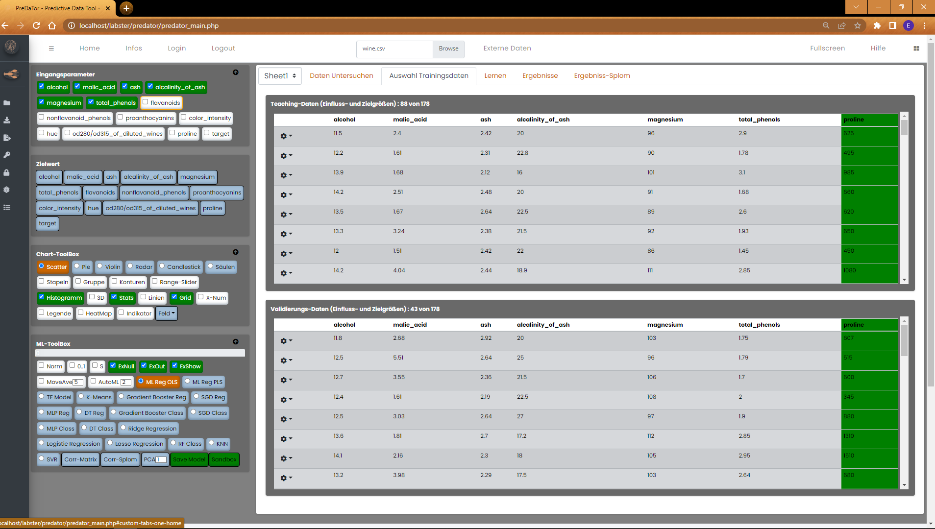Click the download icon in left sidebar
Viewport: 935px width, 529px height.
(x=8, y=121)
